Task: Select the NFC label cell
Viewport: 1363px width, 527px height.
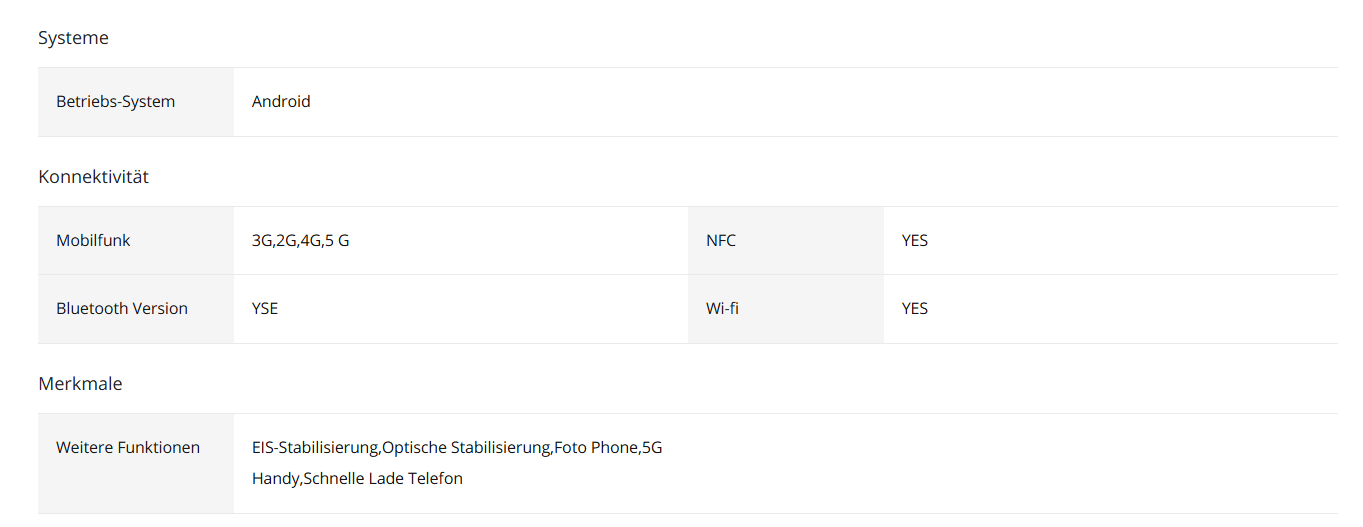Action: (x=786, y=241)
